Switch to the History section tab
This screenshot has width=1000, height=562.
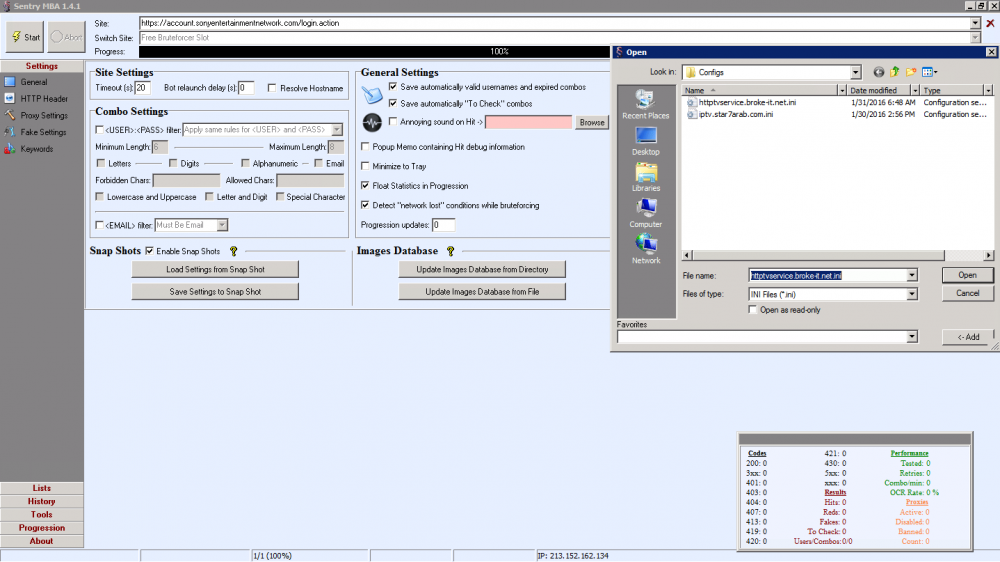(x=42, y=501)
